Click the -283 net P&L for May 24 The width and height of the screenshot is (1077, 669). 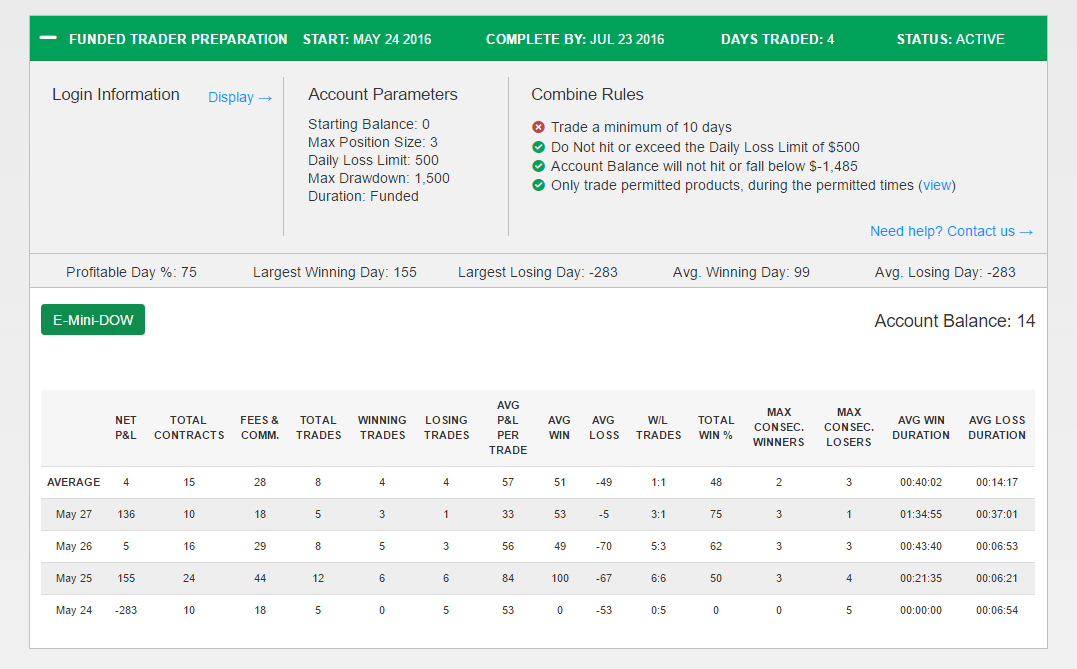(126, 611)
